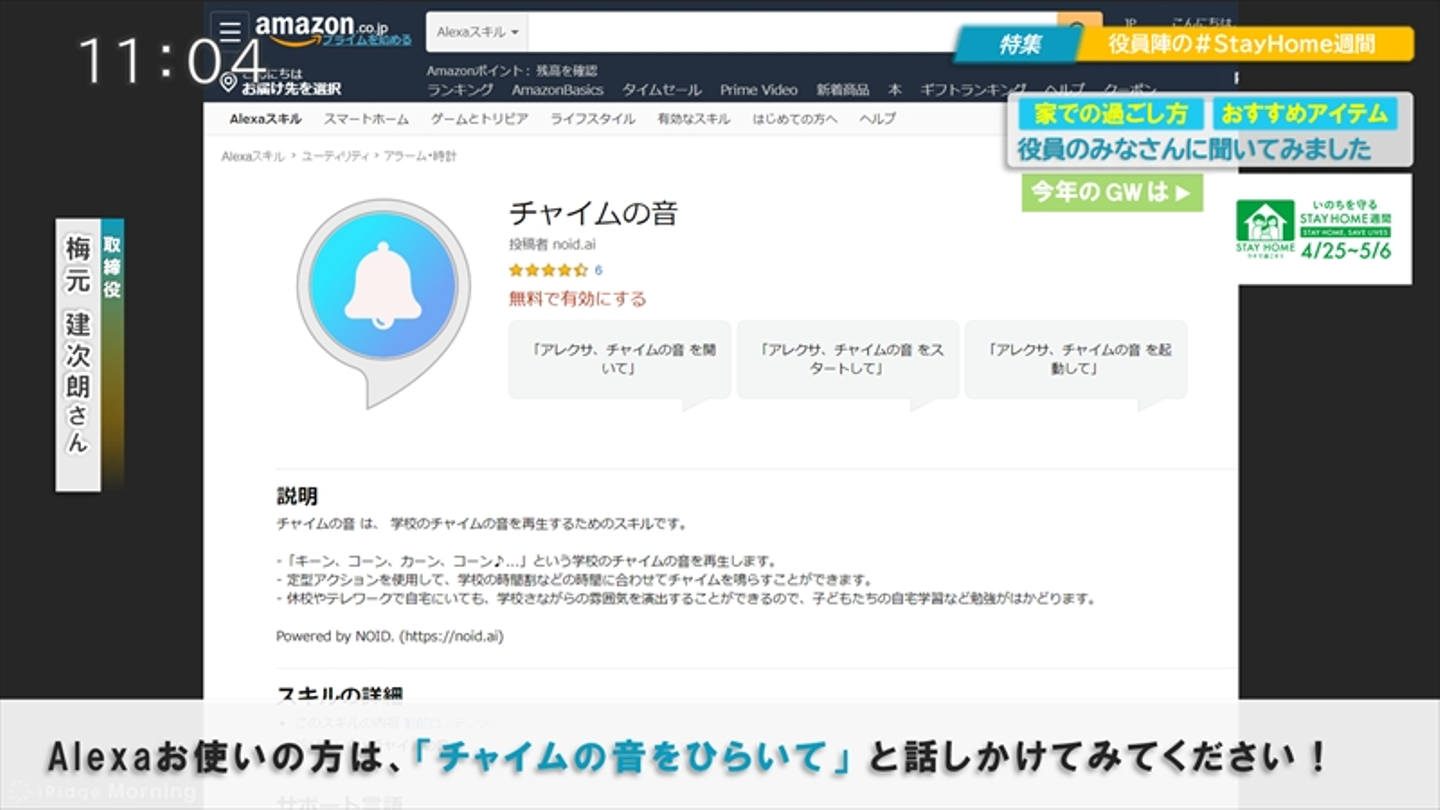The height and width of the screenshot is (810, 1440).
Task: Click the 今年のGWは arrow banner
Action: point(1112,192)
